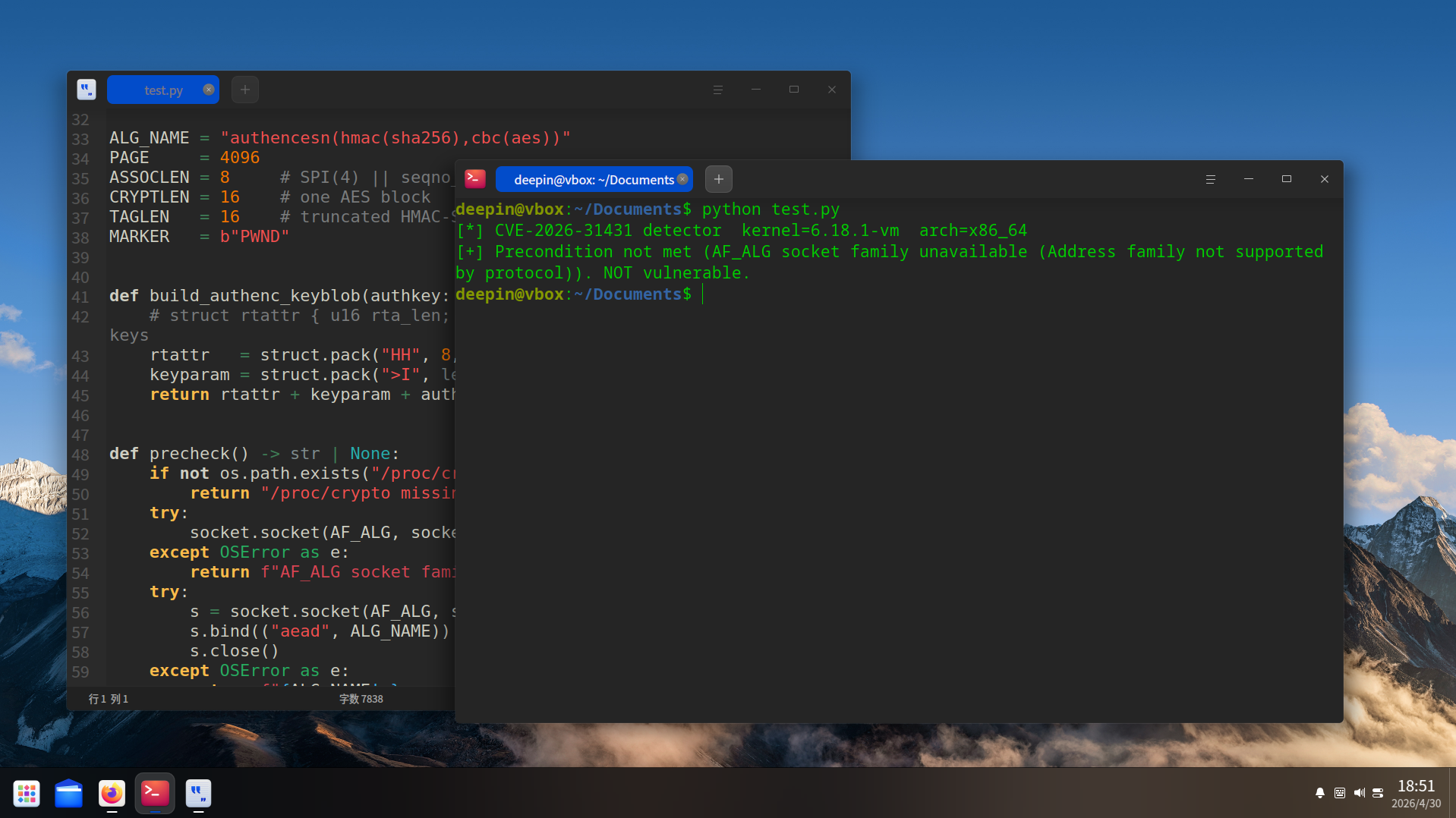Focus the terminal input at the last prompt
The height and width of the screenshot is (818, 1456).
[703, 294]
